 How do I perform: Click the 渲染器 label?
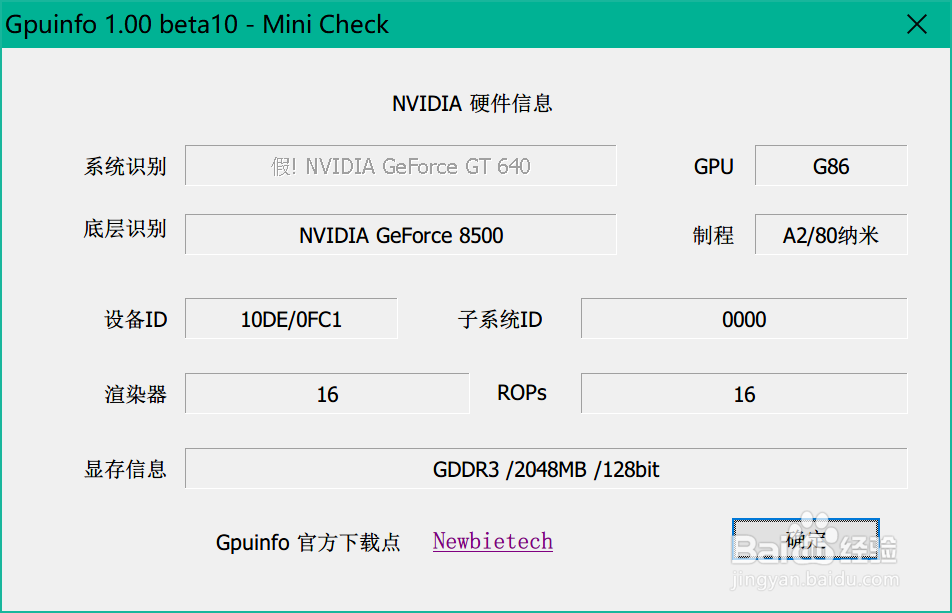pyautogui.click(x=136, y=395)
